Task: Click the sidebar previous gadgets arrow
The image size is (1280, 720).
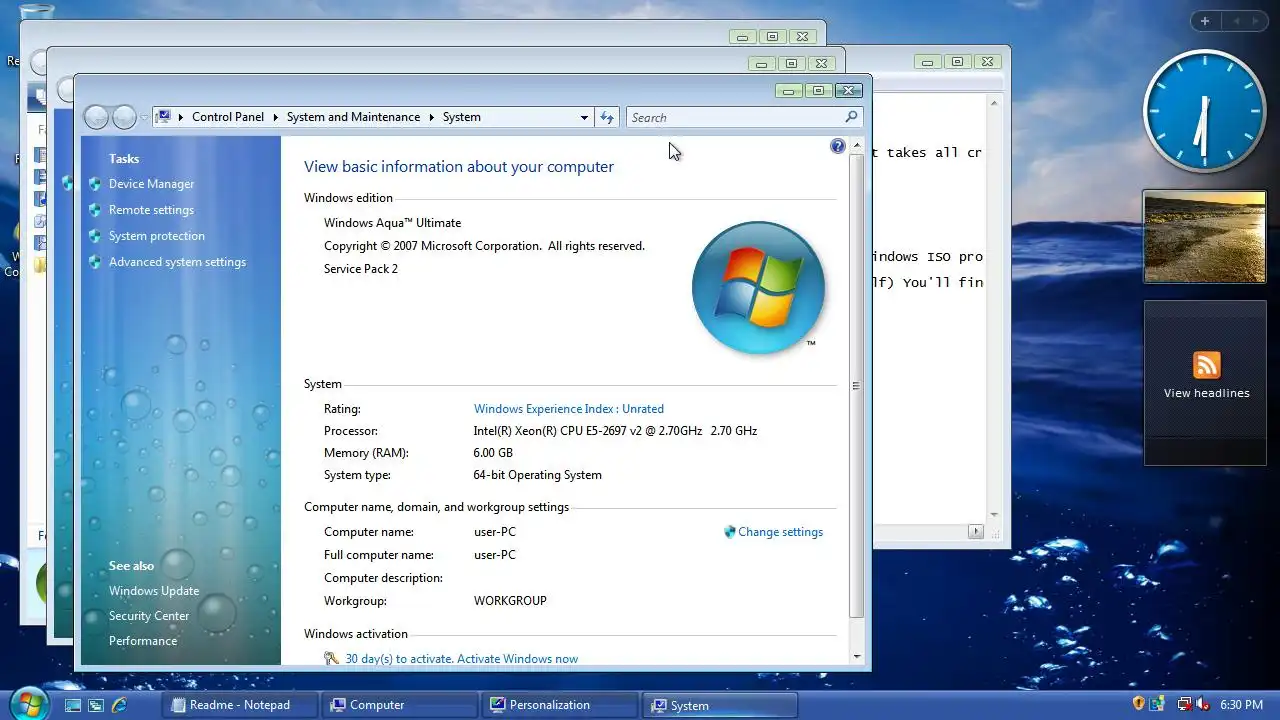Action: click(1235, 21)
